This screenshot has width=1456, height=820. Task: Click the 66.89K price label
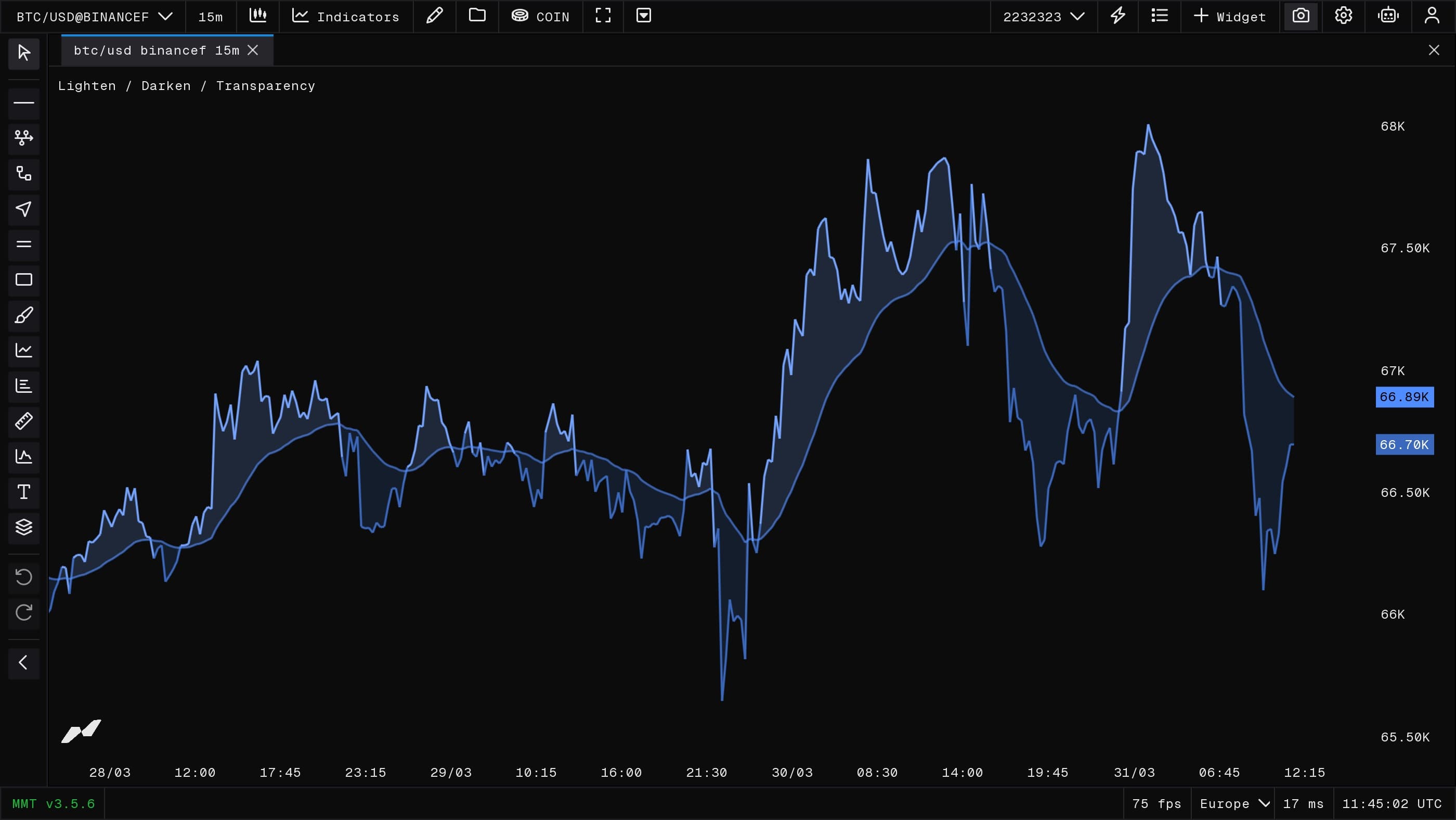(x=1405, y=397)
